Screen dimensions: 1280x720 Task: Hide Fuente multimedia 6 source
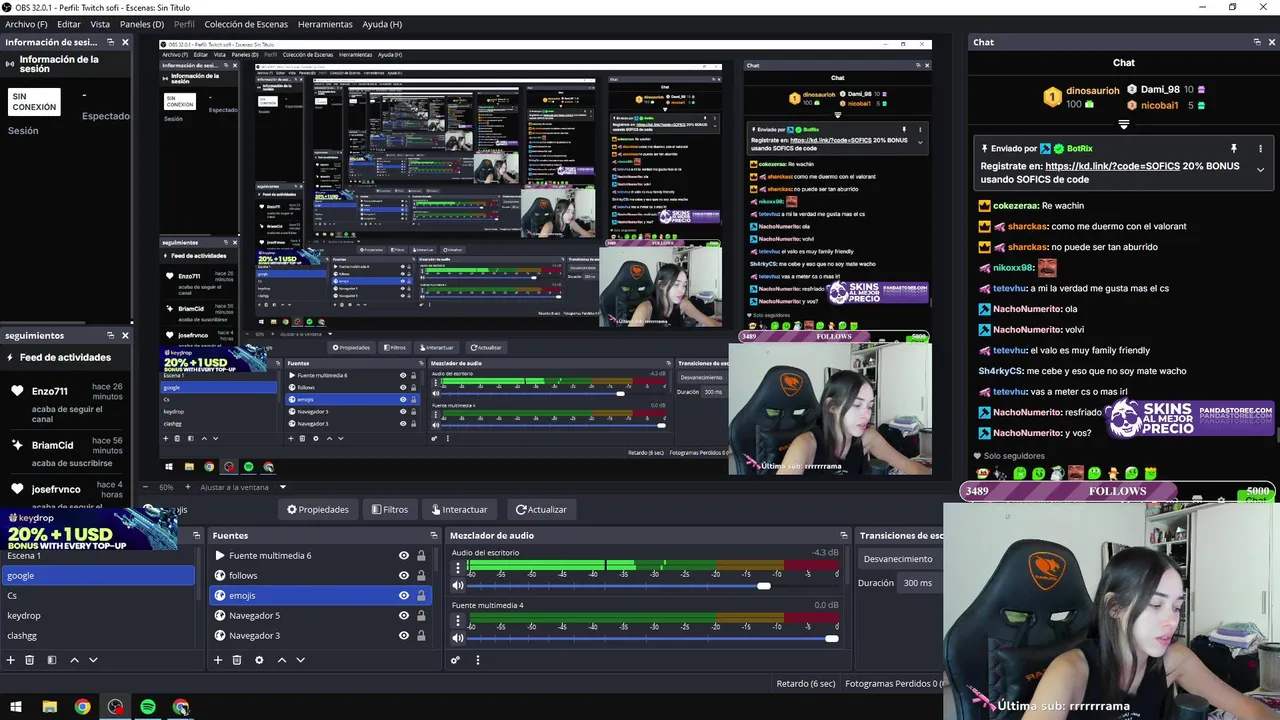404,555
